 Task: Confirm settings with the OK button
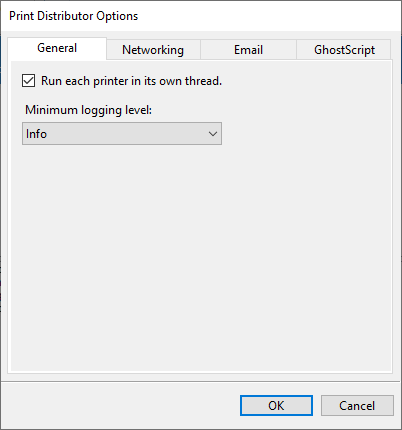coord(276,406)
